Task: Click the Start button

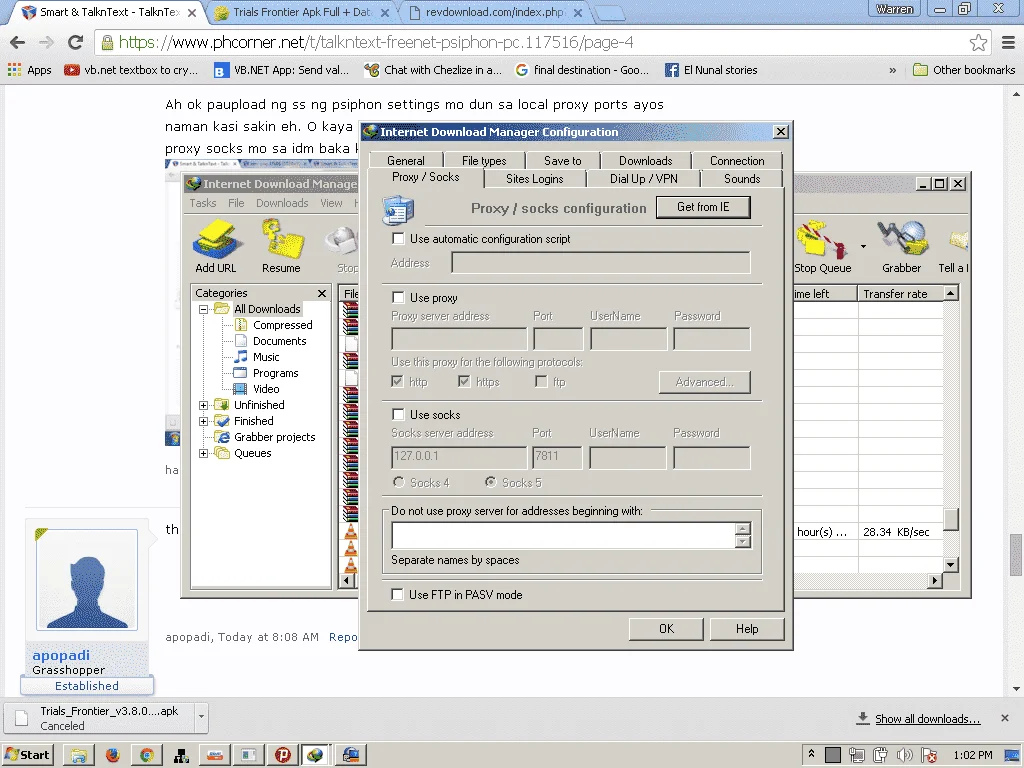Action: 27,755
